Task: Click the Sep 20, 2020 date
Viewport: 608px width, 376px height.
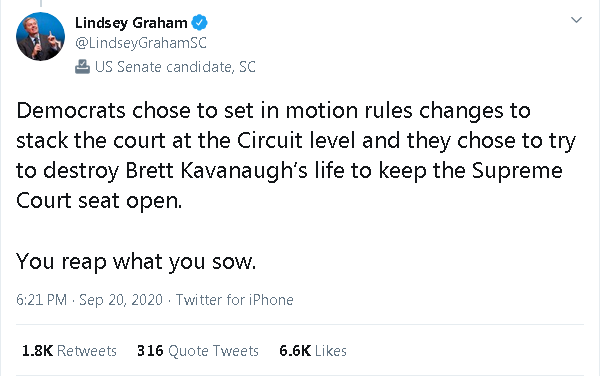Action: tap(121, 300)
